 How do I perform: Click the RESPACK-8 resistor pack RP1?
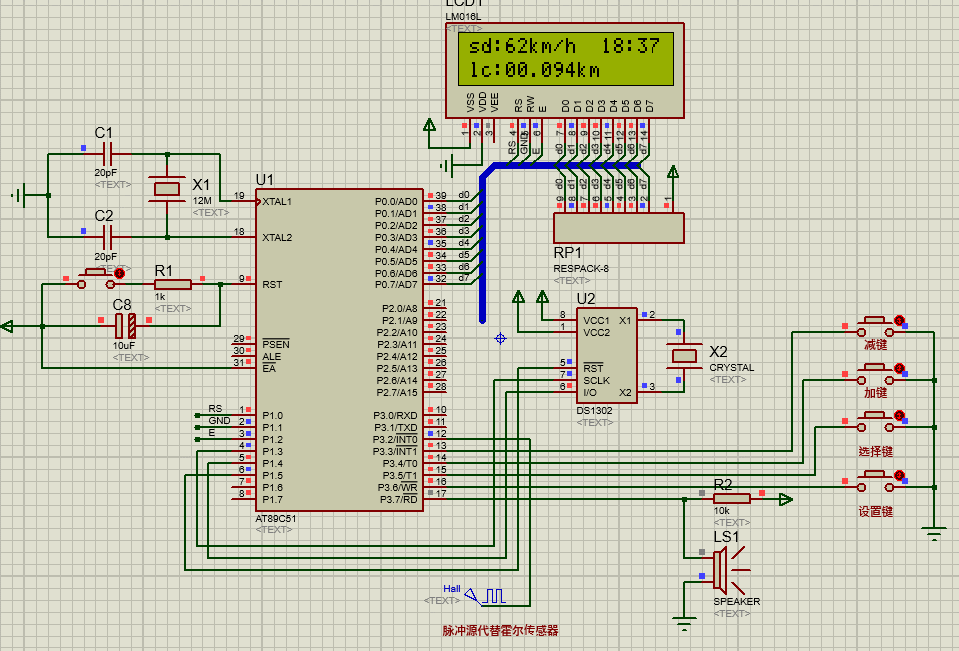pos(620,228)
